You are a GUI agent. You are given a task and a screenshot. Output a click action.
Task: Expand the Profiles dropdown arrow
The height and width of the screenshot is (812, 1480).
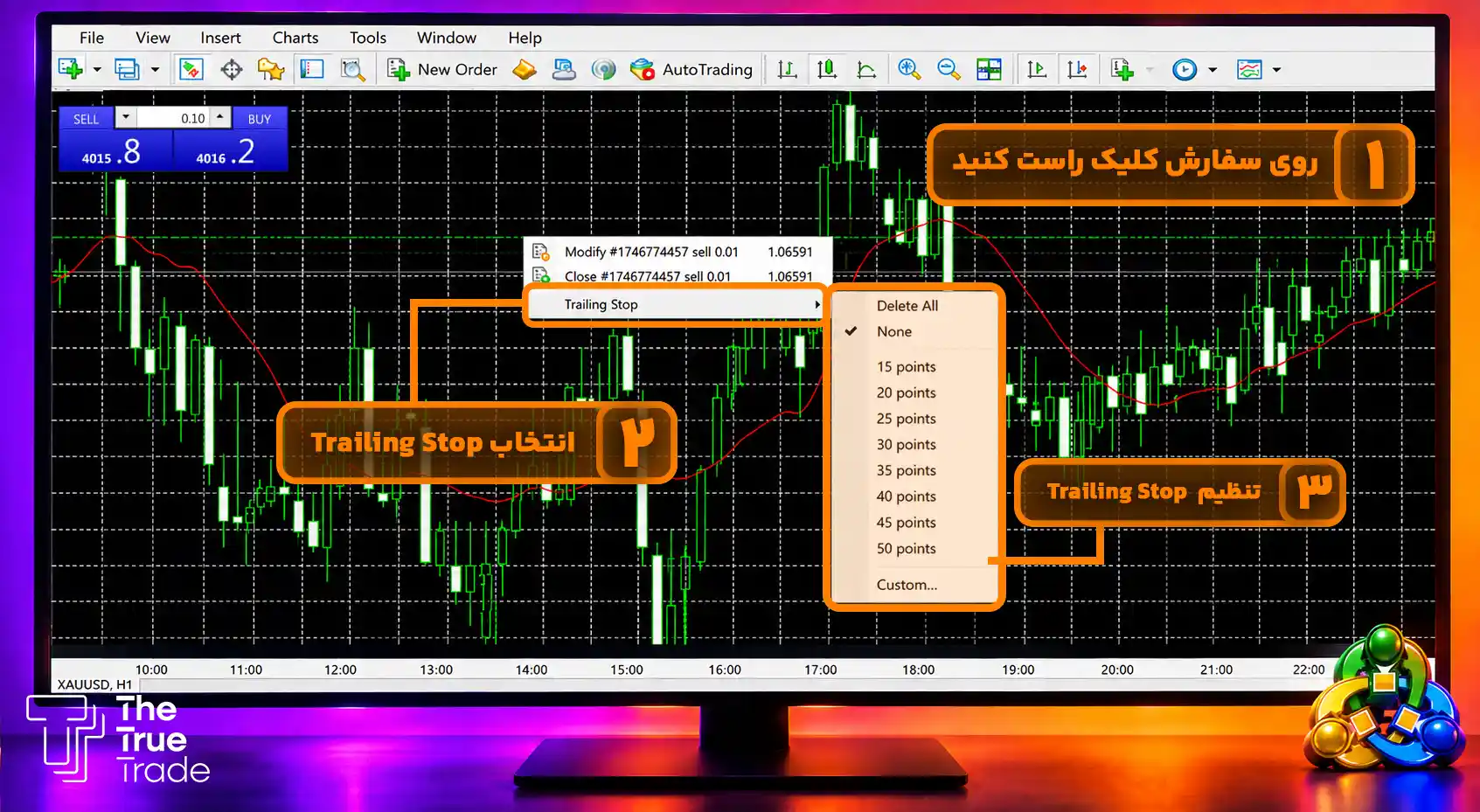[x=155, y=69]
